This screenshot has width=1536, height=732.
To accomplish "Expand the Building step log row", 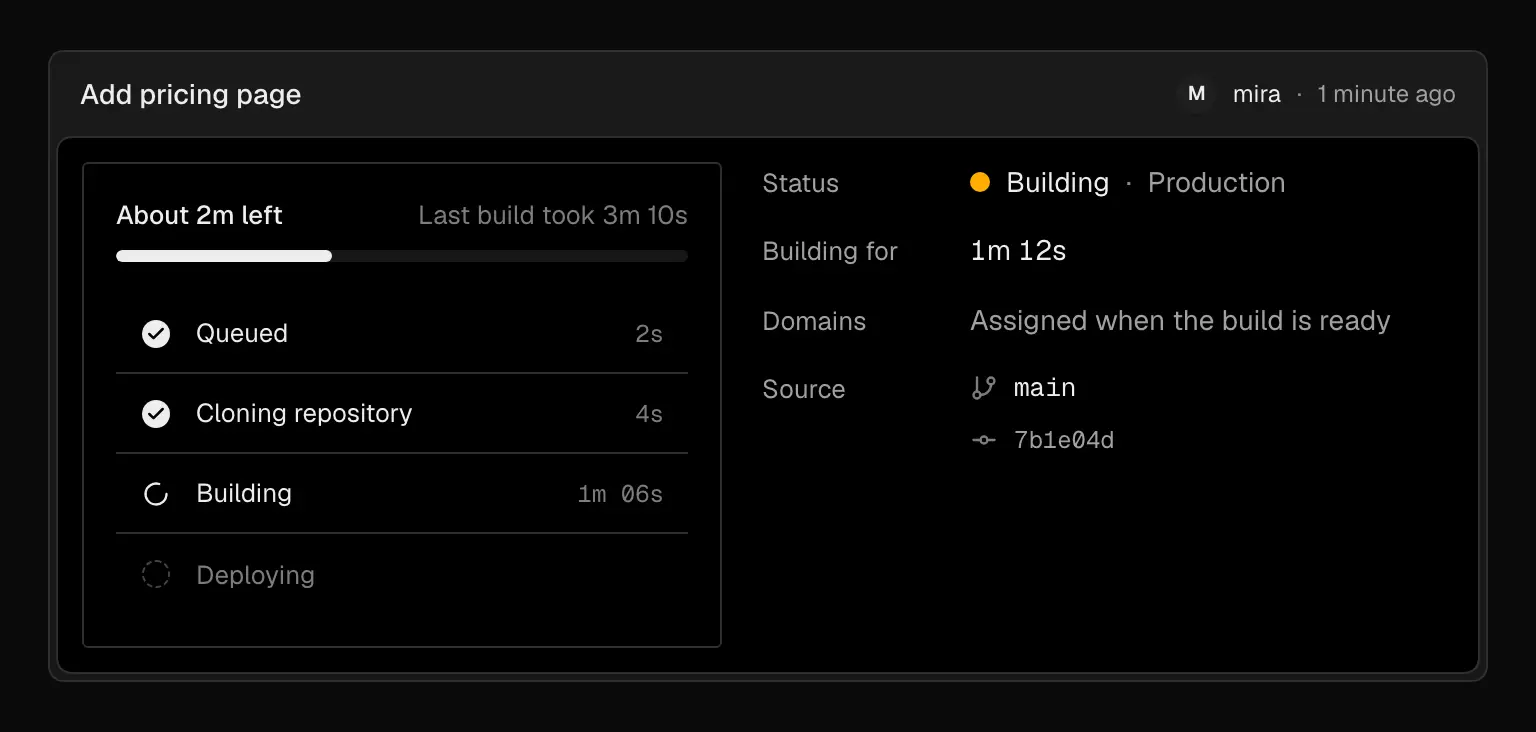I will click(402, 494).
